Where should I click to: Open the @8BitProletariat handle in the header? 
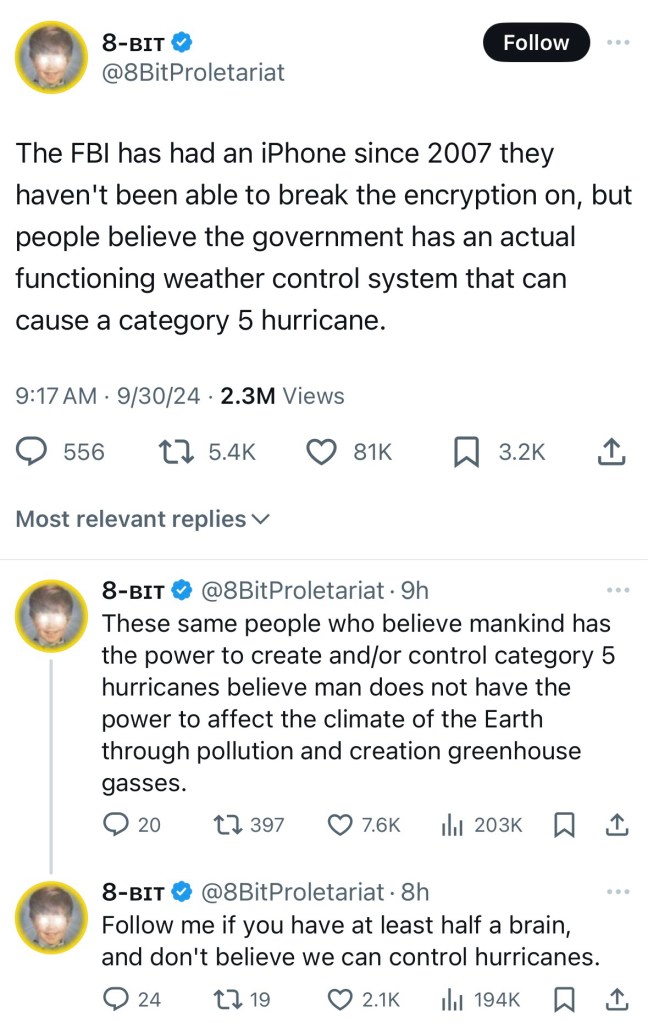[x=193, y=73]
